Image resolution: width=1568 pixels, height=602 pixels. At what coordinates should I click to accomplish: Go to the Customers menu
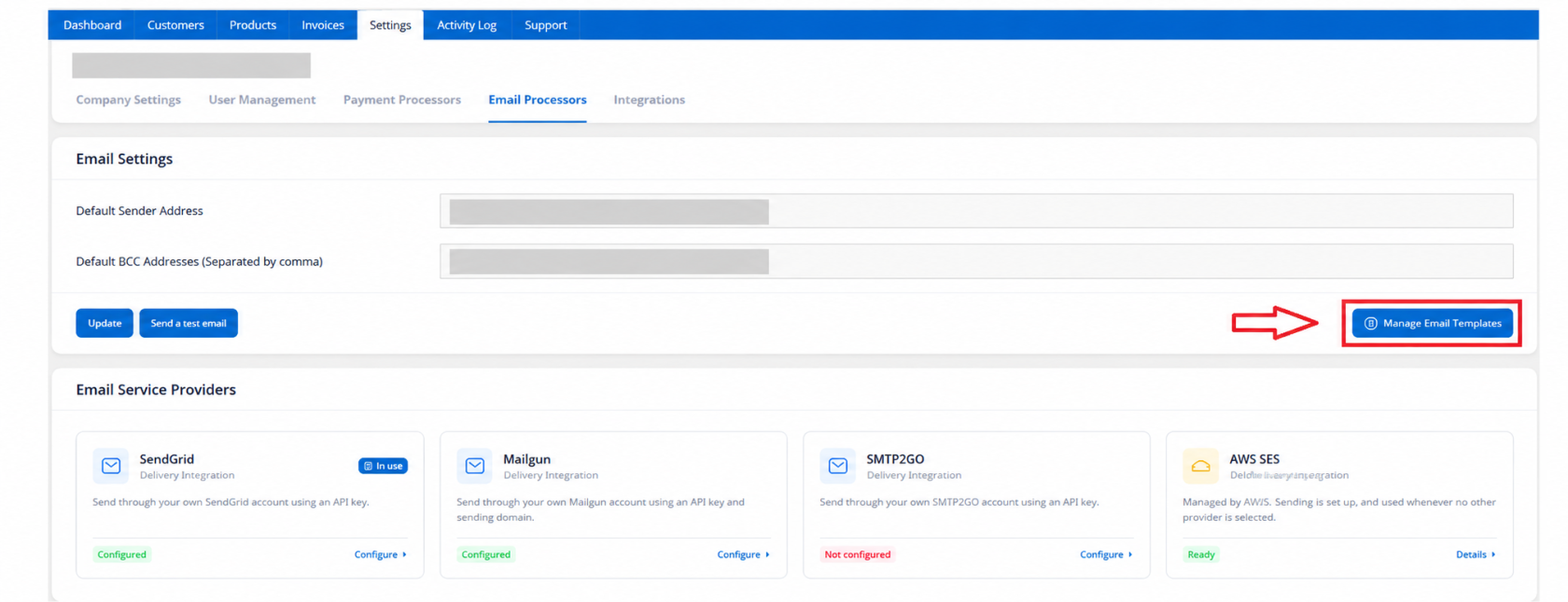175,25
